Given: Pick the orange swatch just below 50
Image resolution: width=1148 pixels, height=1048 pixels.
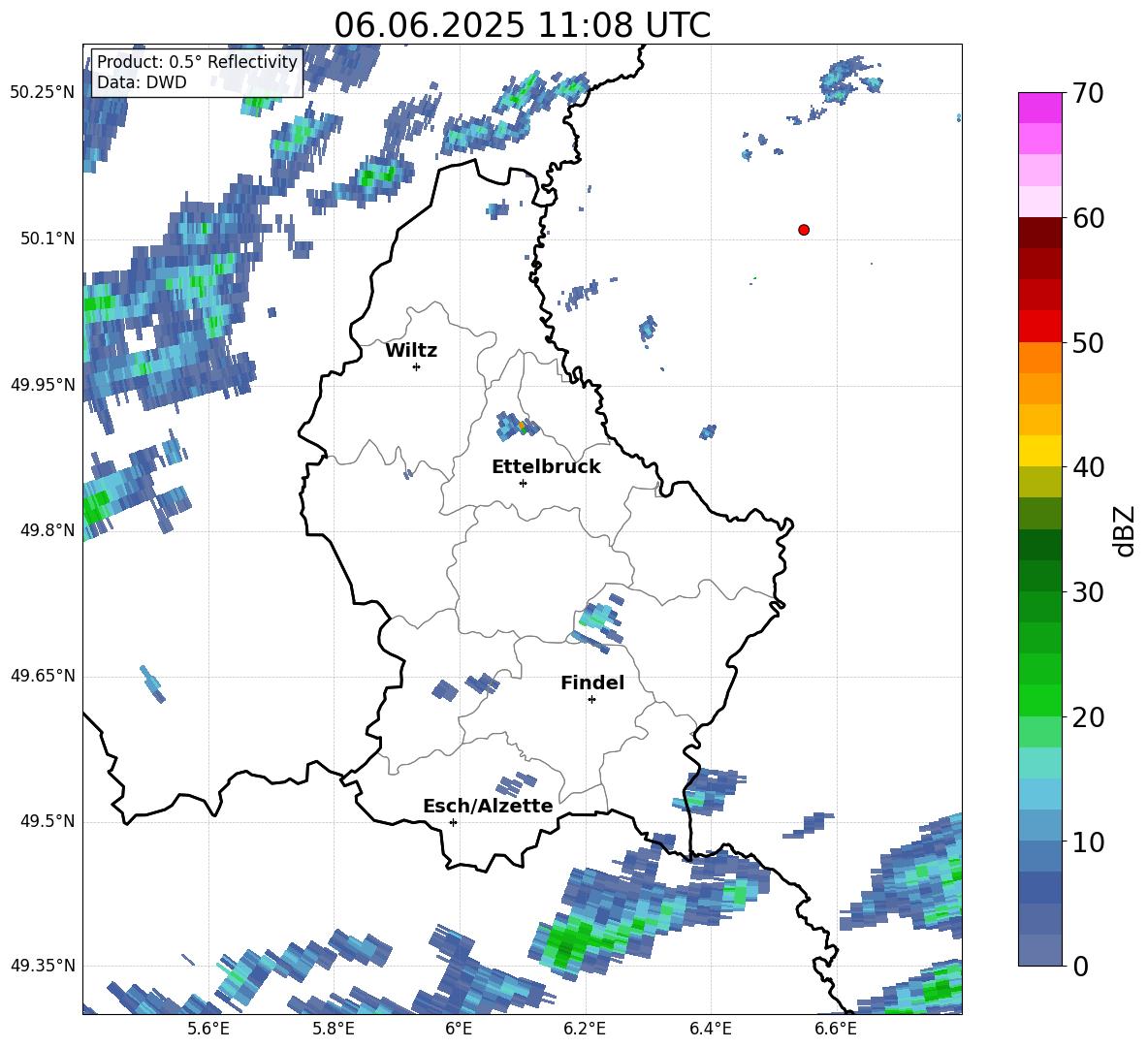Looking at the screenshot, I should 1039,357.
